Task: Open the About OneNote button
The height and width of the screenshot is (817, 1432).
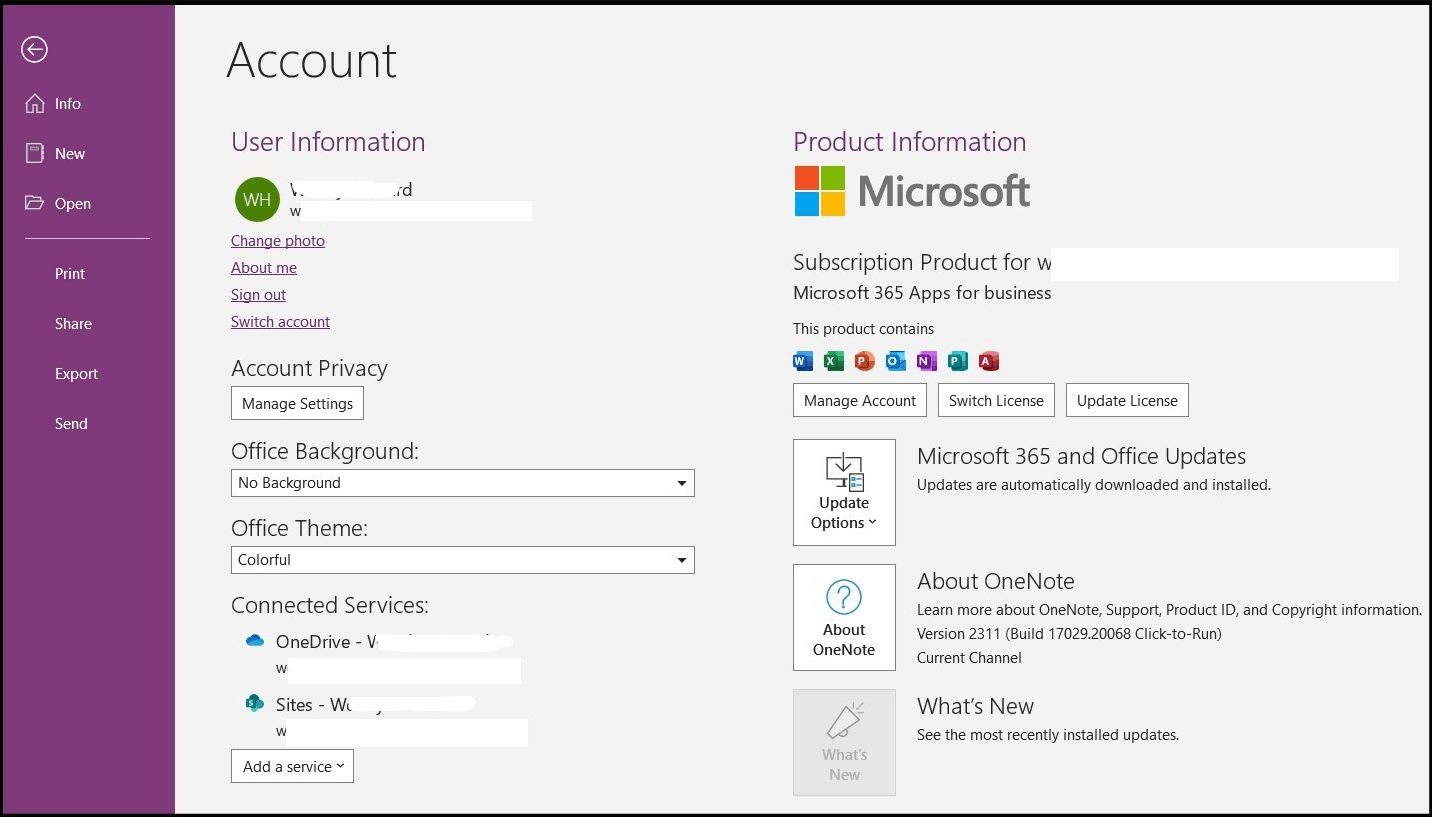Action: (x=844, y=617)
